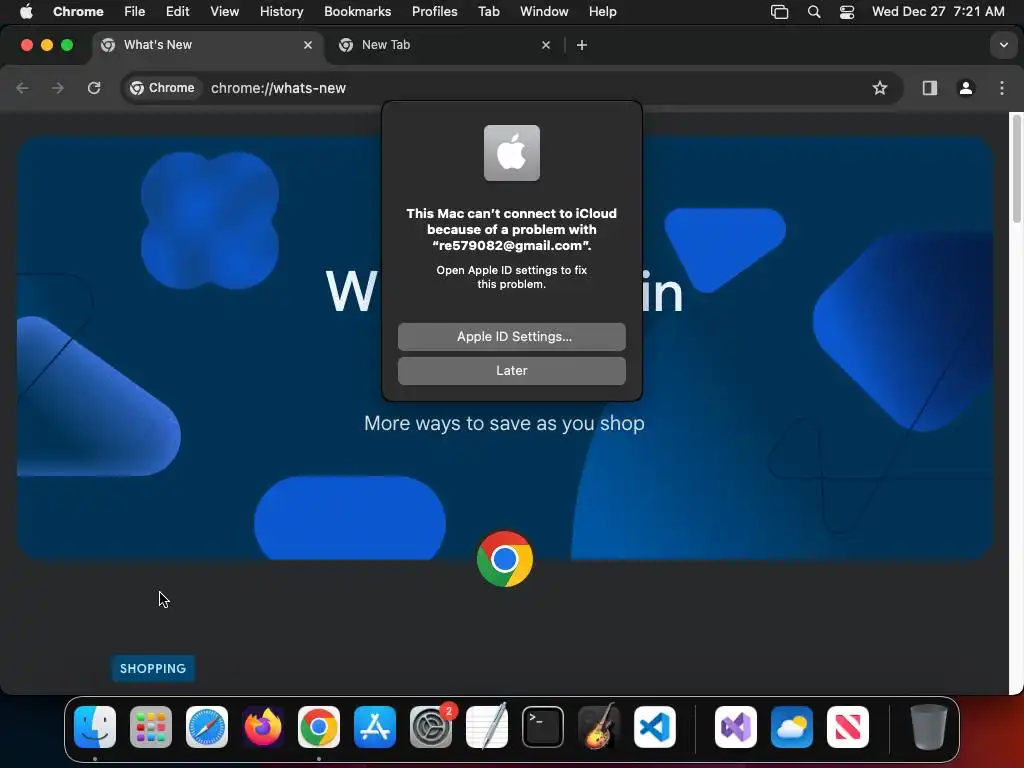Open the Edit menu
Image resolution: width=1024 pixels, height=768 pixels.
click(177, 12)
